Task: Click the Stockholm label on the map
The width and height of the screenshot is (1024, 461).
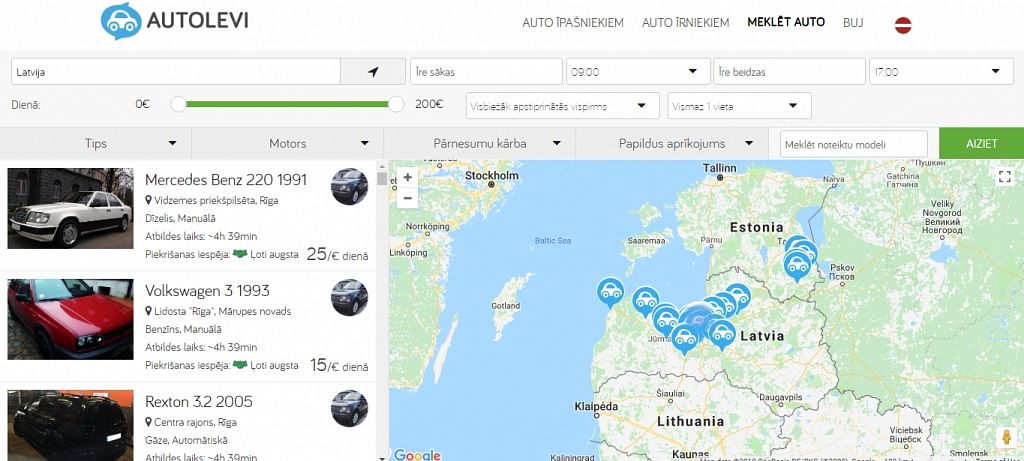Action: click(492, 176)
